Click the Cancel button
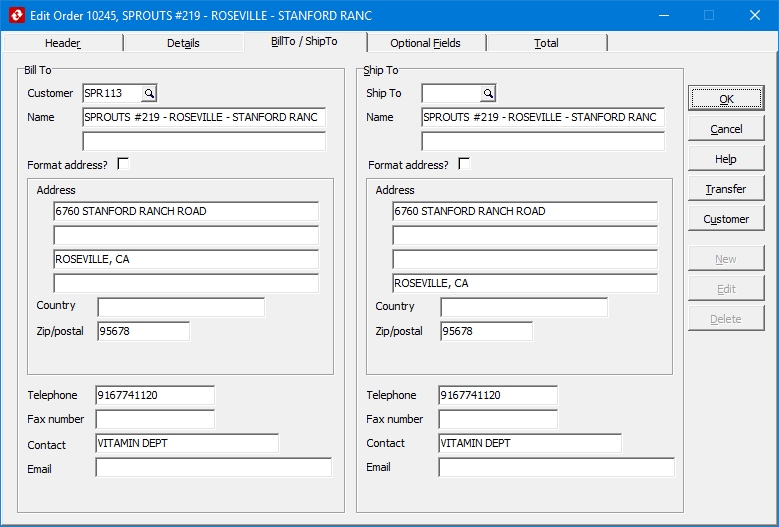The image size is (779, 527). 726,129
